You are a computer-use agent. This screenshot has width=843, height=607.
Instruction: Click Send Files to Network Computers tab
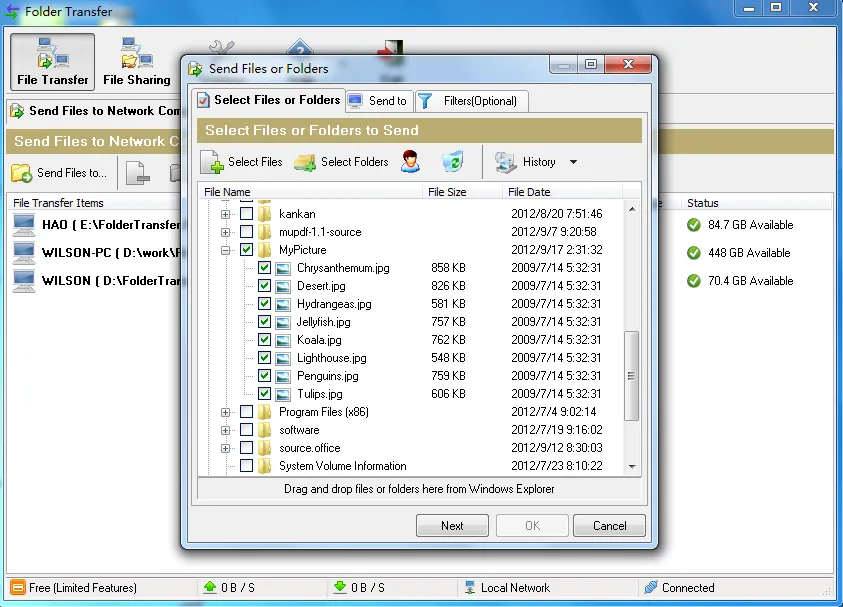pos(96,111)
